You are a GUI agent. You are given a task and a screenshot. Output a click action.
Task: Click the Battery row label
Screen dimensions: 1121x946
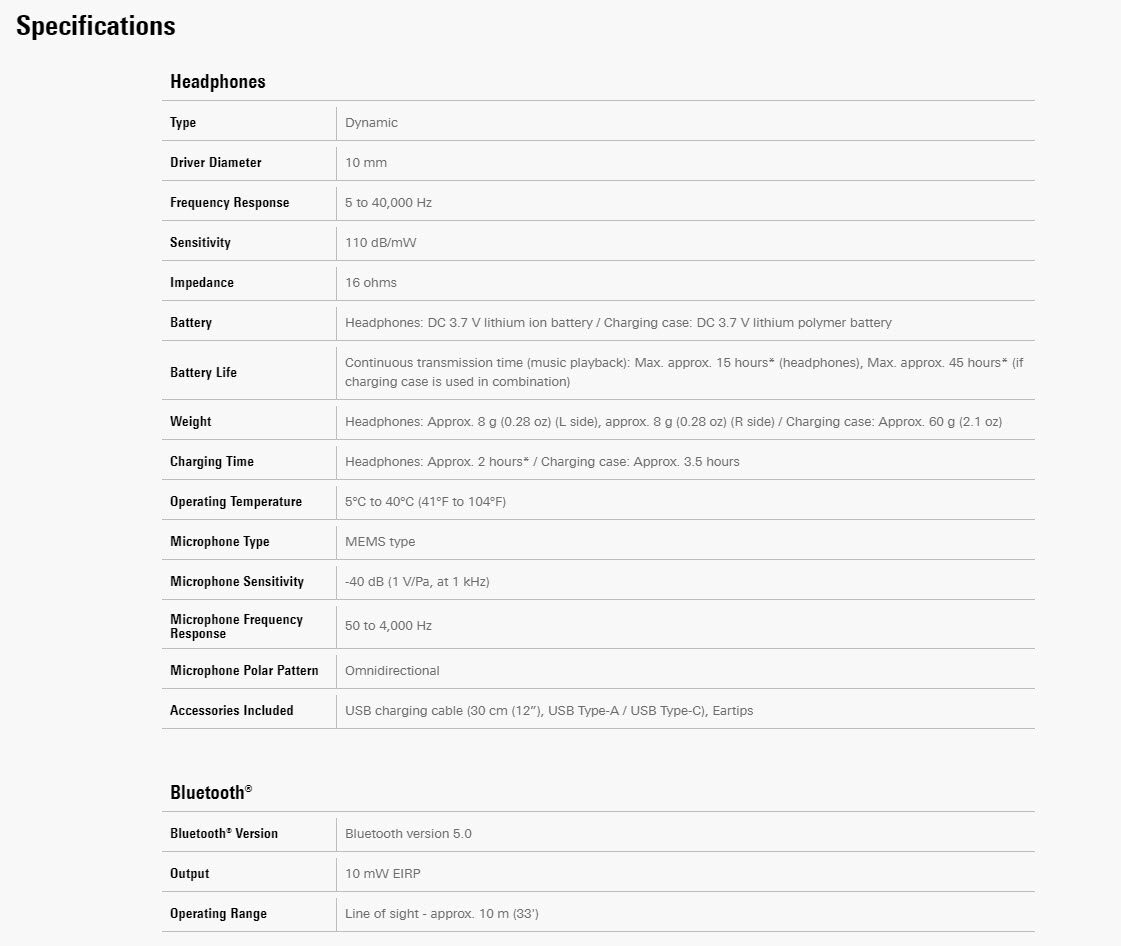point(191,322)
